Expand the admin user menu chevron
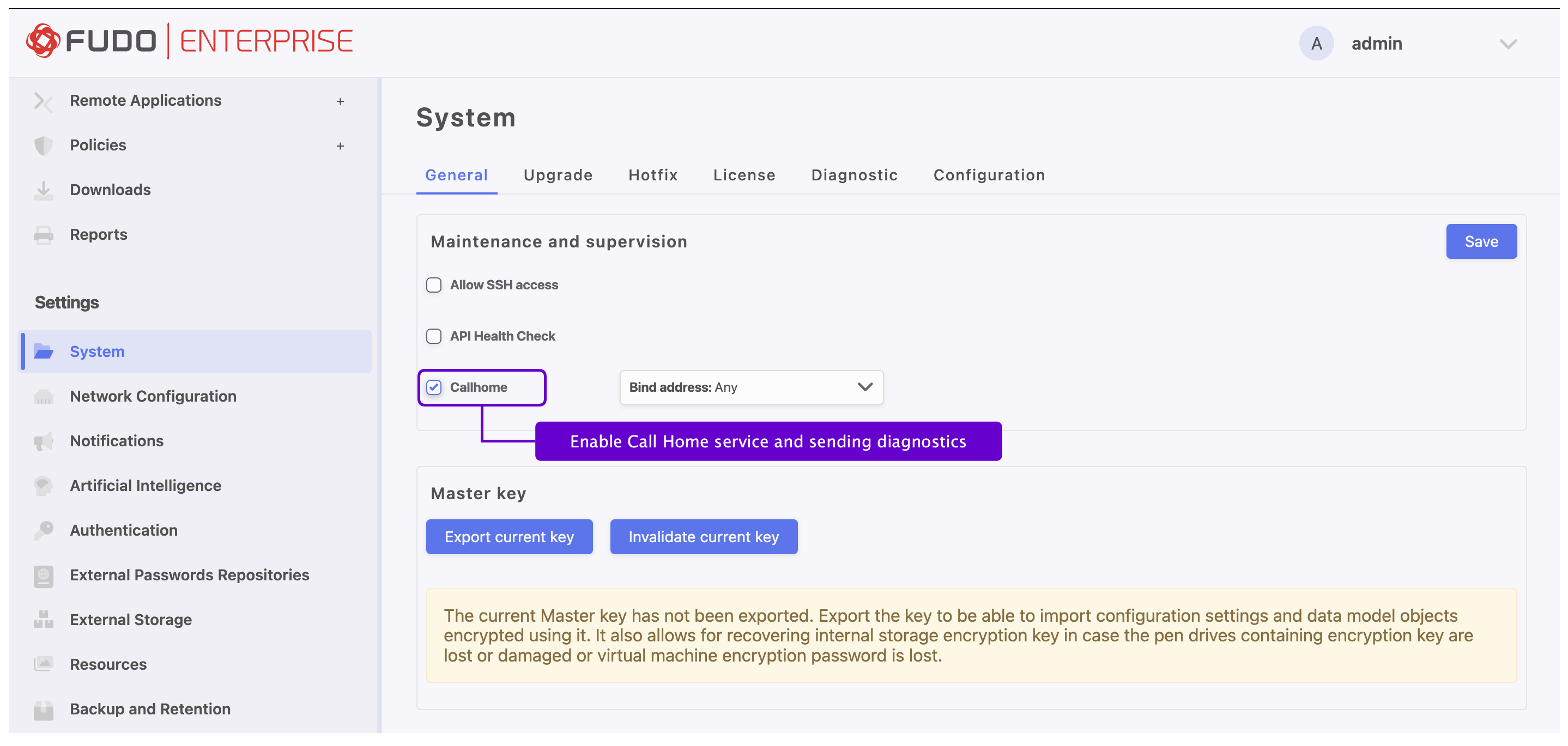The height and width of the screenshot is (746, 1568). tap(1508, 45)
